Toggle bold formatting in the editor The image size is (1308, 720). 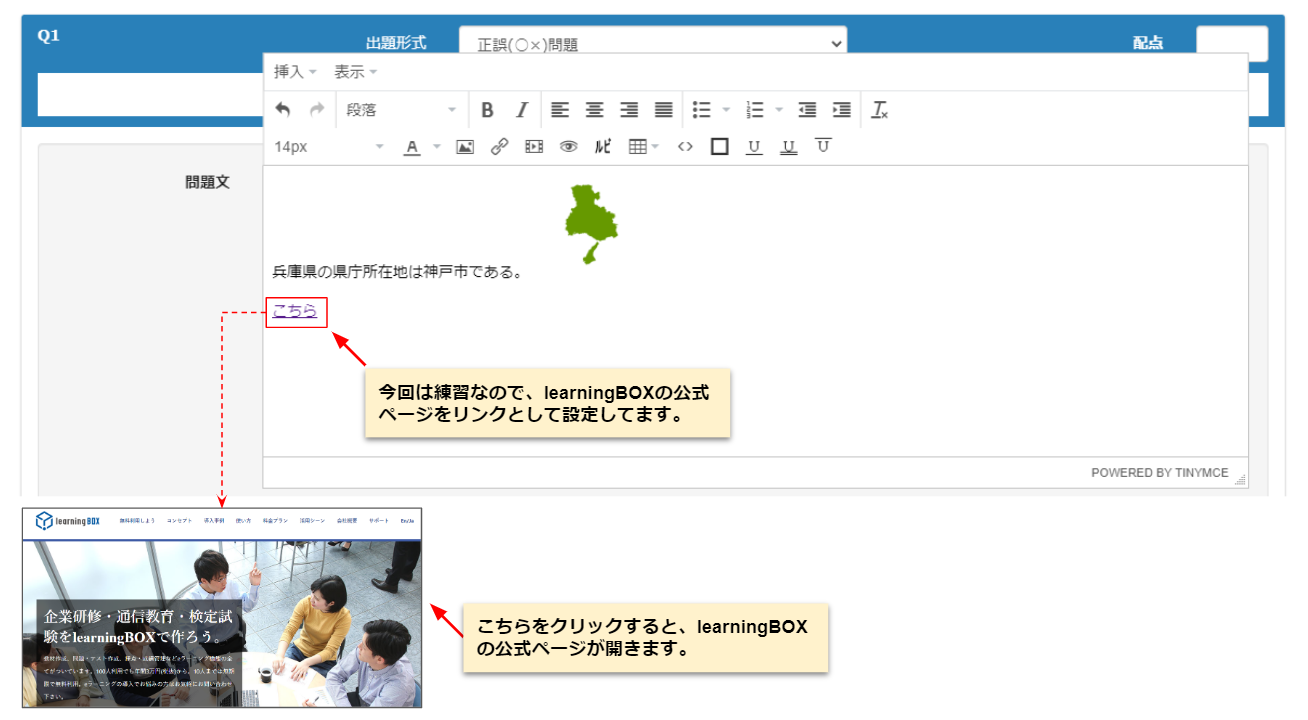[487, 110]
